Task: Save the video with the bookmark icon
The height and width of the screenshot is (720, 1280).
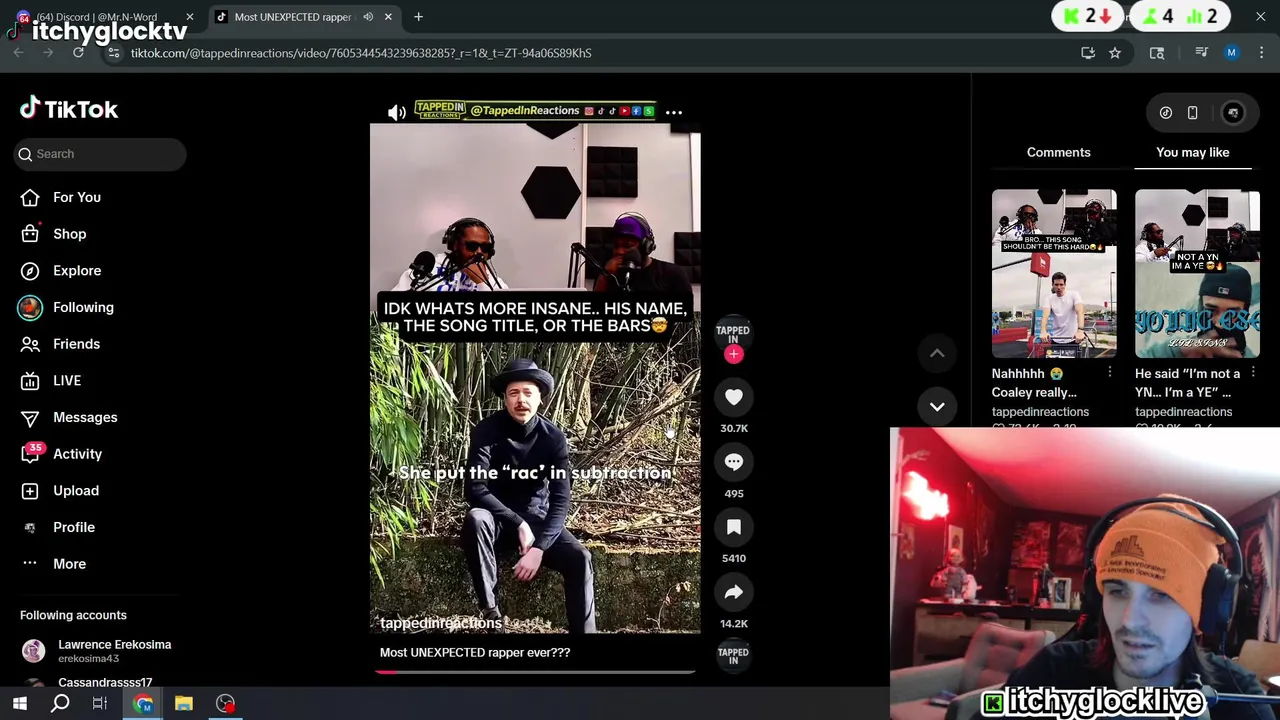Action: (734, 527)
